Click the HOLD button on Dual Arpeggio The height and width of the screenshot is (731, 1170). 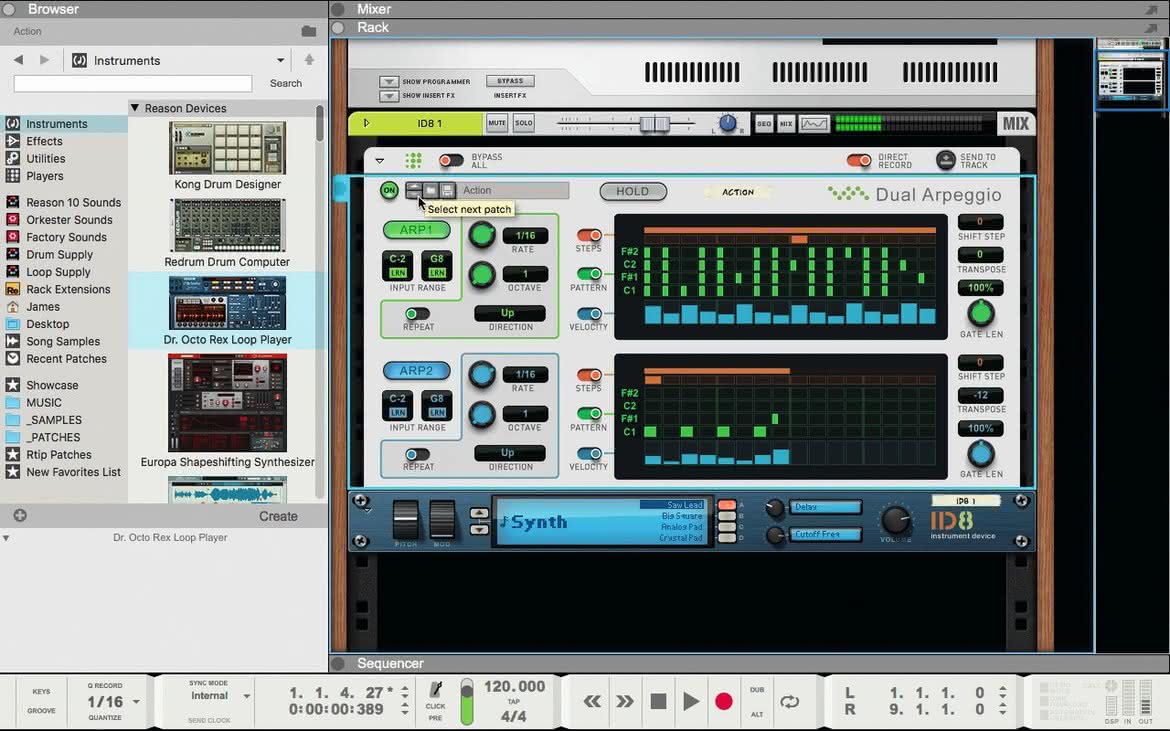pos(633,192)
